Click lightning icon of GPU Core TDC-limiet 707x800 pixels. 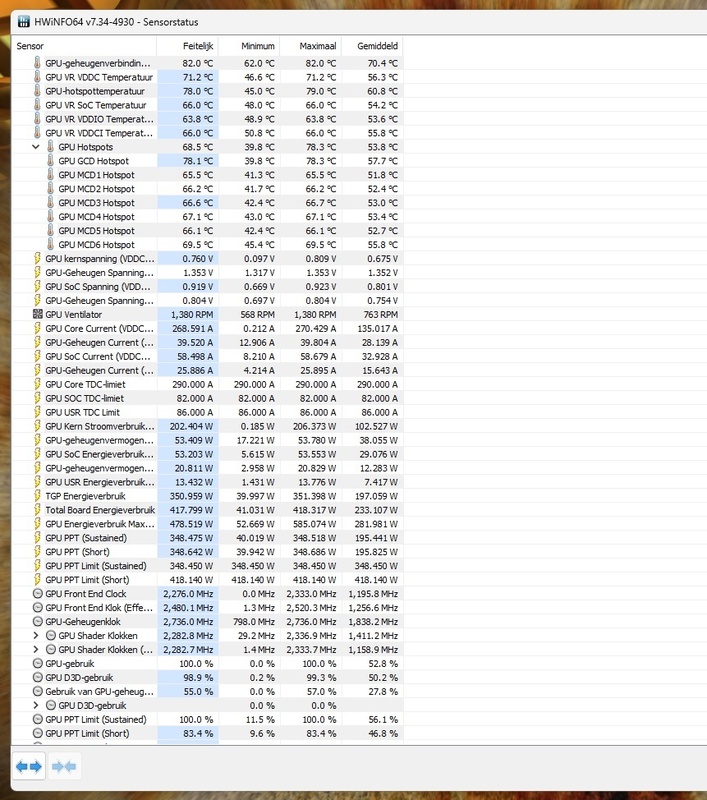[x=37, y=384]
